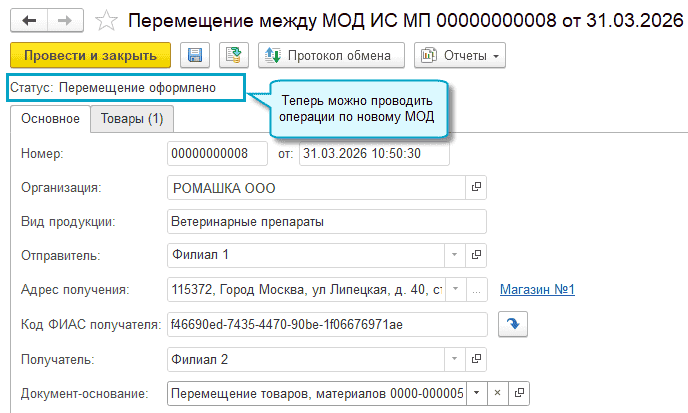Viewport: 688px width, 413px height.
Task: Expand the 'Отчеты' reports dropdown
Action: (460, 55)
